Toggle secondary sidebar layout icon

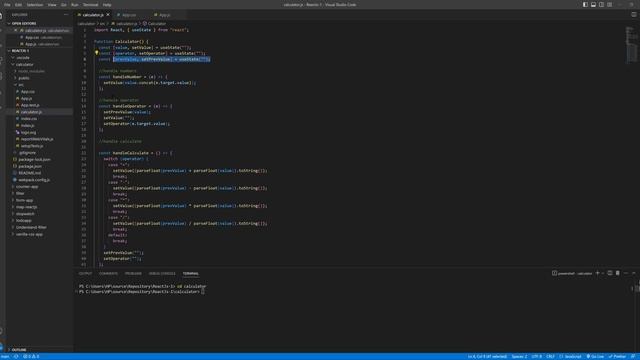tap(601, 4)
